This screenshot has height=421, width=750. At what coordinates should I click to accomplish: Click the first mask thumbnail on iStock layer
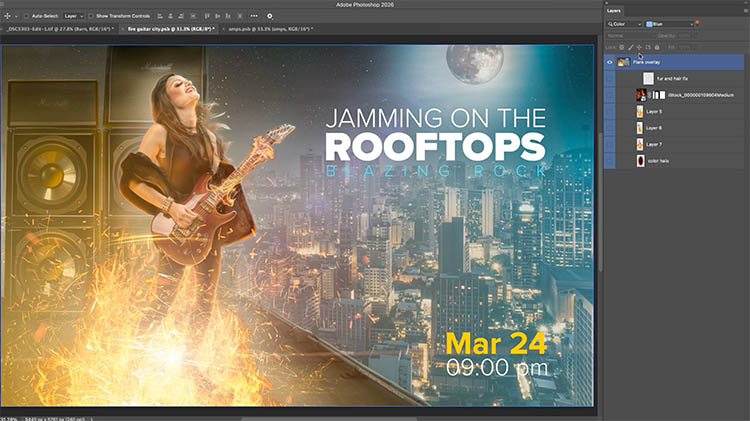(x=656, y=95)
